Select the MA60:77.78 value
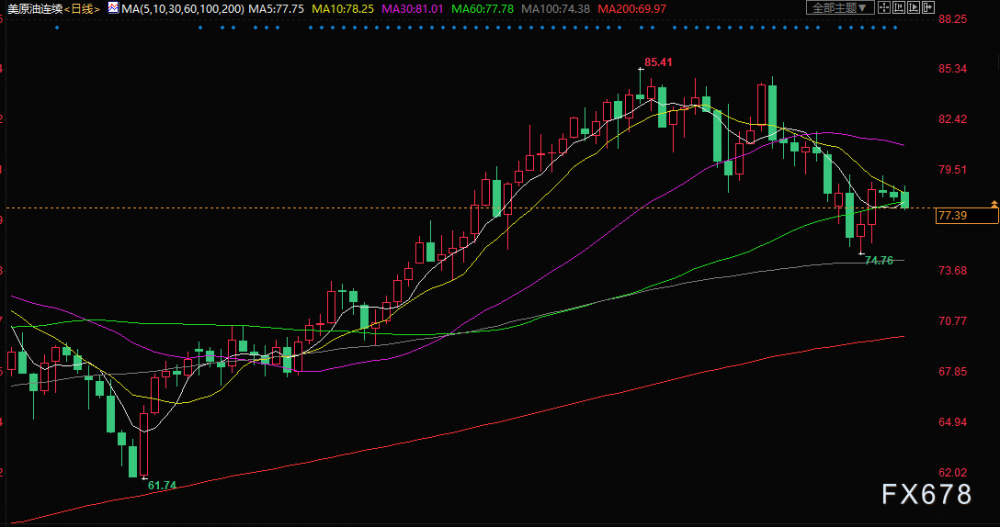The image size is (1000, 527). (482, 9)
